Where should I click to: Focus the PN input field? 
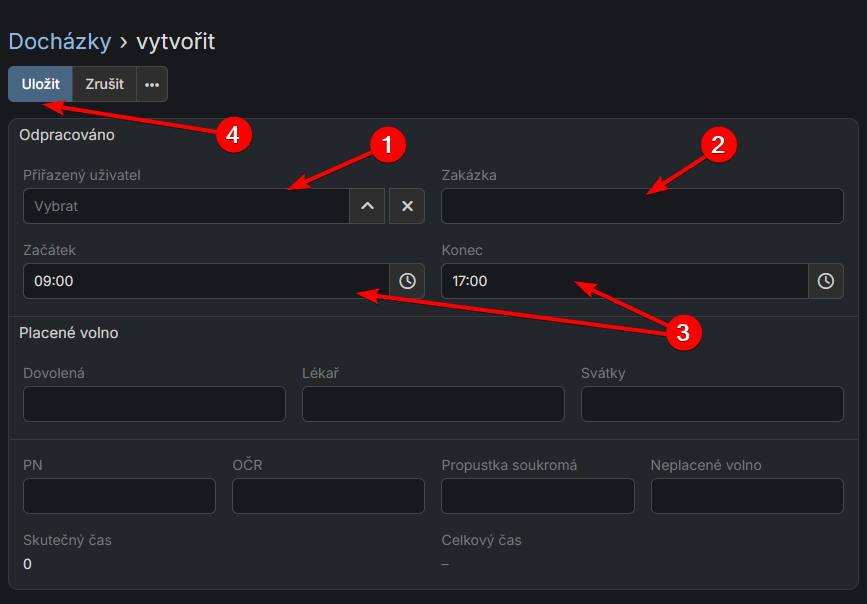[119, 496]
